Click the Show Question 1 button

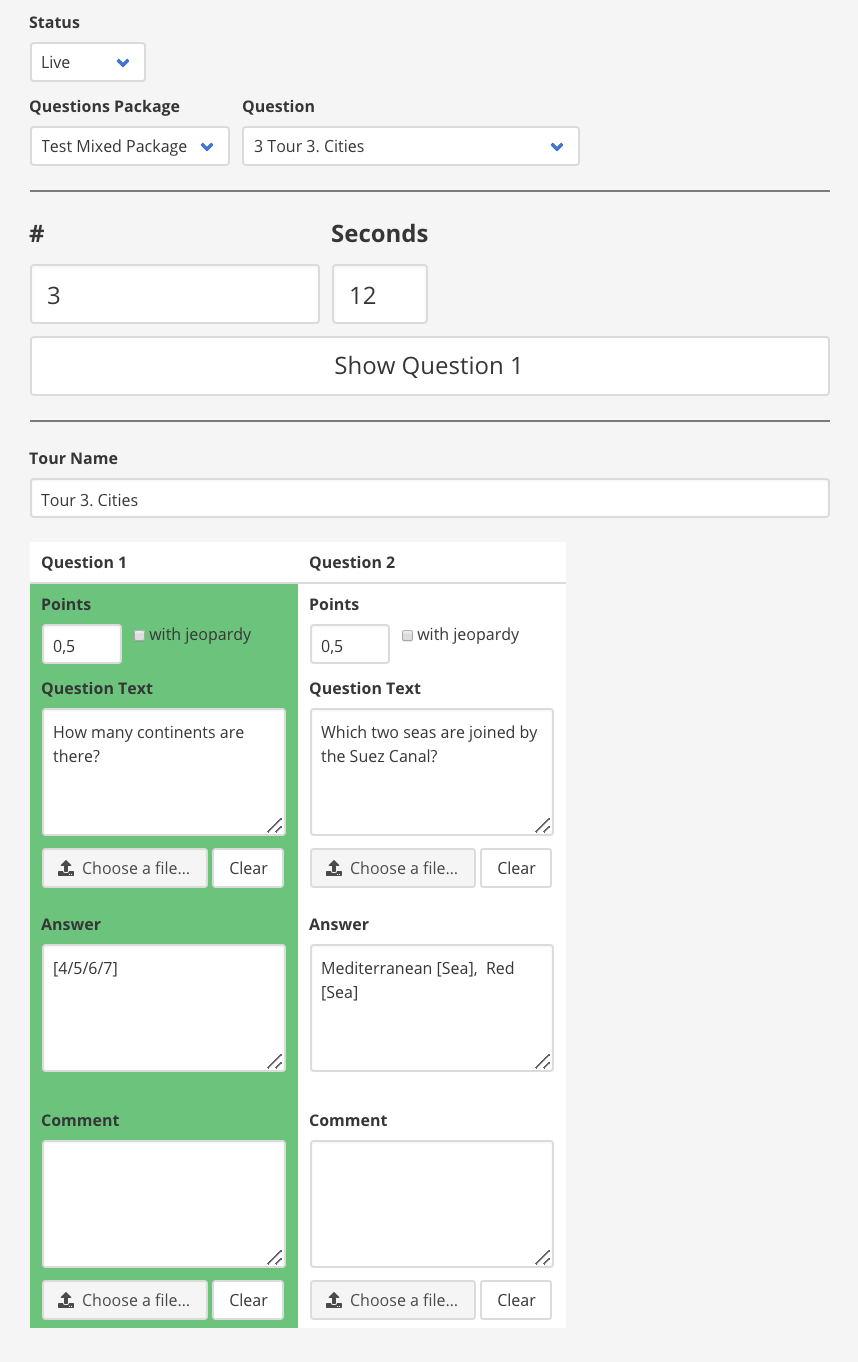(x=430, y=366)
